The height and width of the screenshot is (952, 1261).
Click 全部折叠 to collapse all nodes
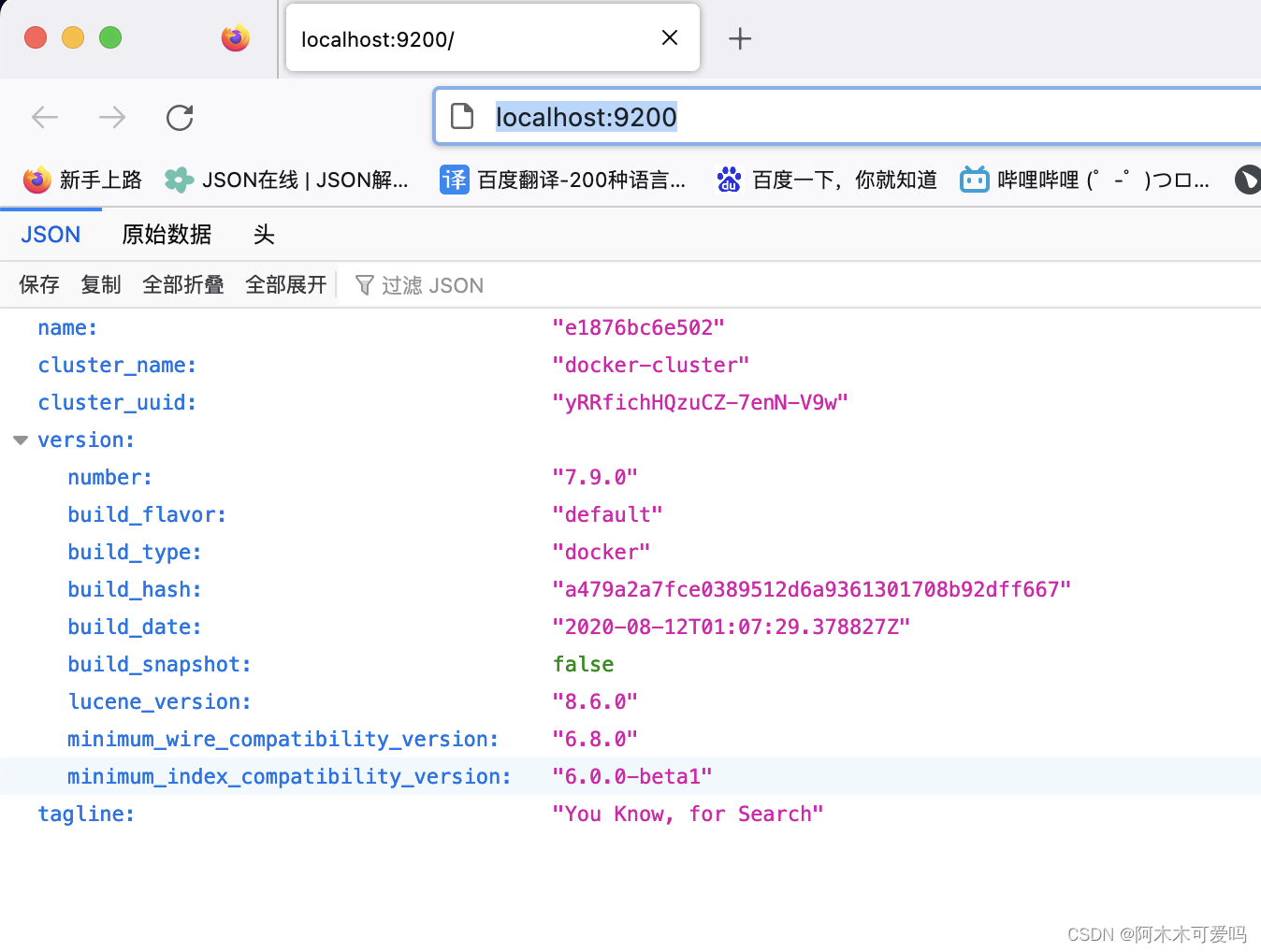point(183,284)
